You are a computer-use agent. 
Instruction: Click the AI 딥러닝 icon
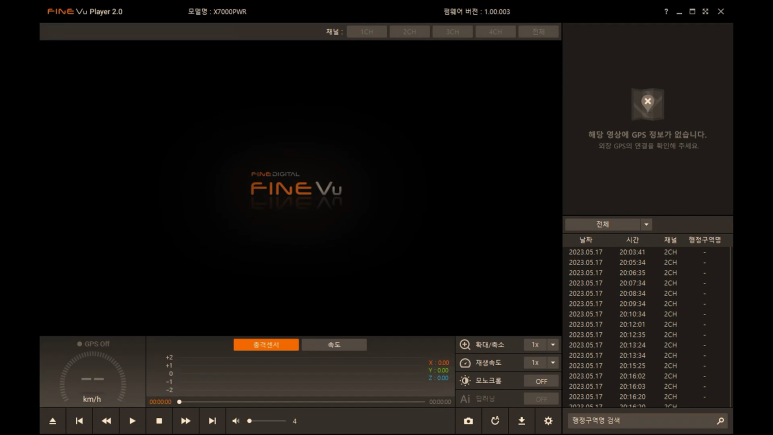coord(465,399)
